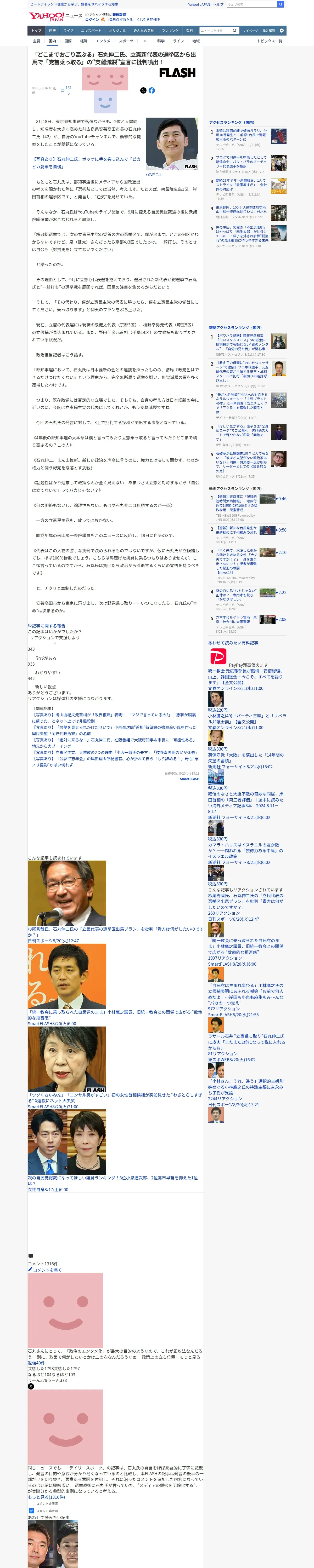Select トップ tab in navigation bar
Screen dimensions: 314x1568
(x=37, y=30)
